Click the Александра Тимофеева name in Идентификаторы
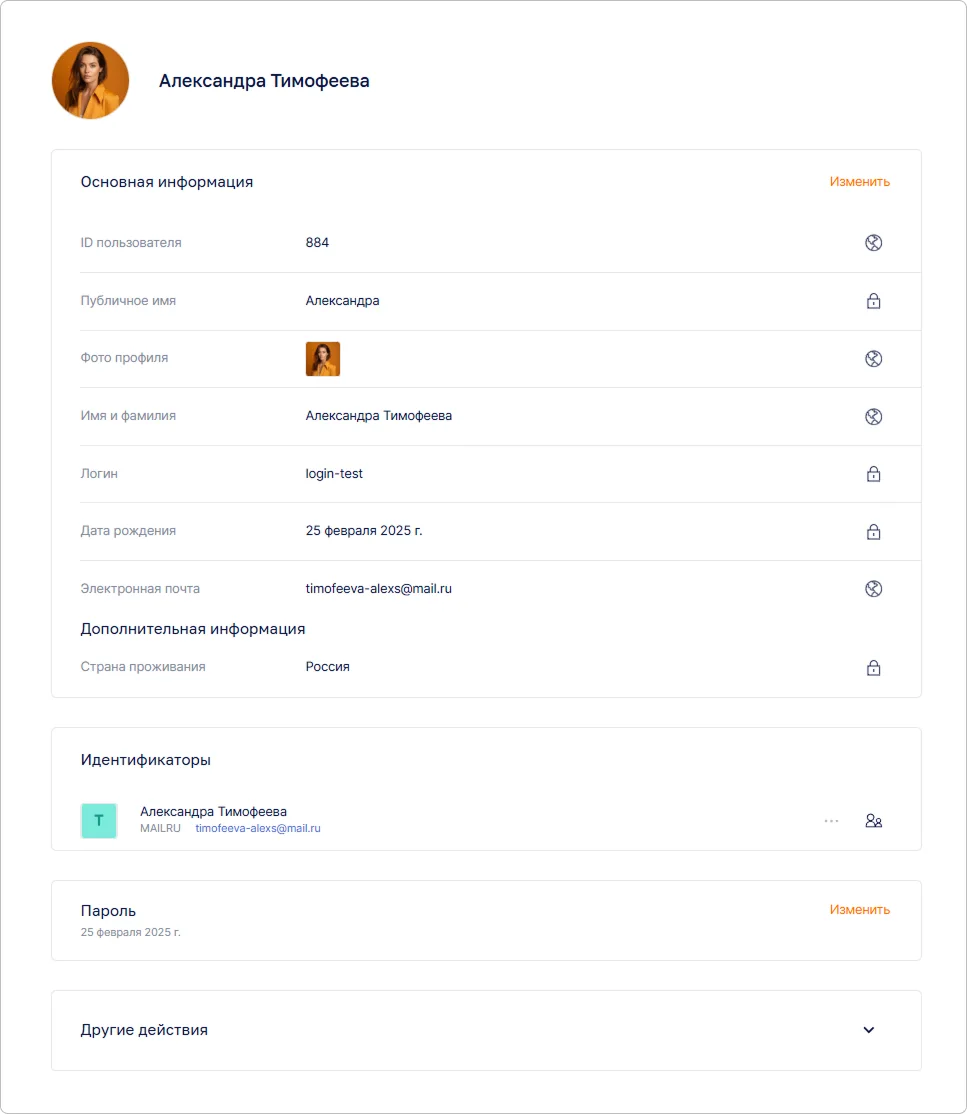The width and height of the screenshot is (967, 1114). [x=213, y=812]
